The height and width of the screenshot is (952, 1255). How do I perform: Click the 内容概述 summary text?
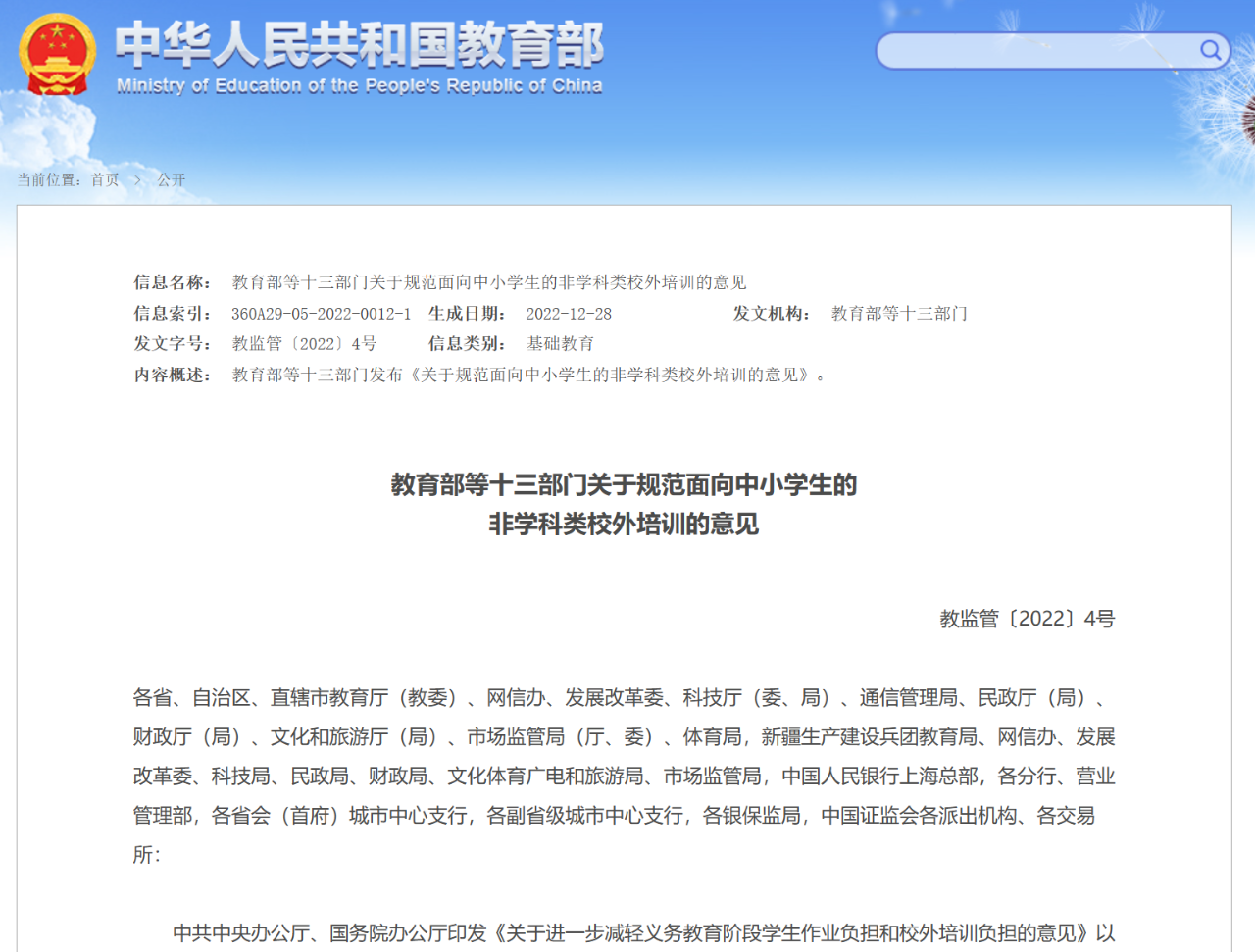click(x=527, y=375)
